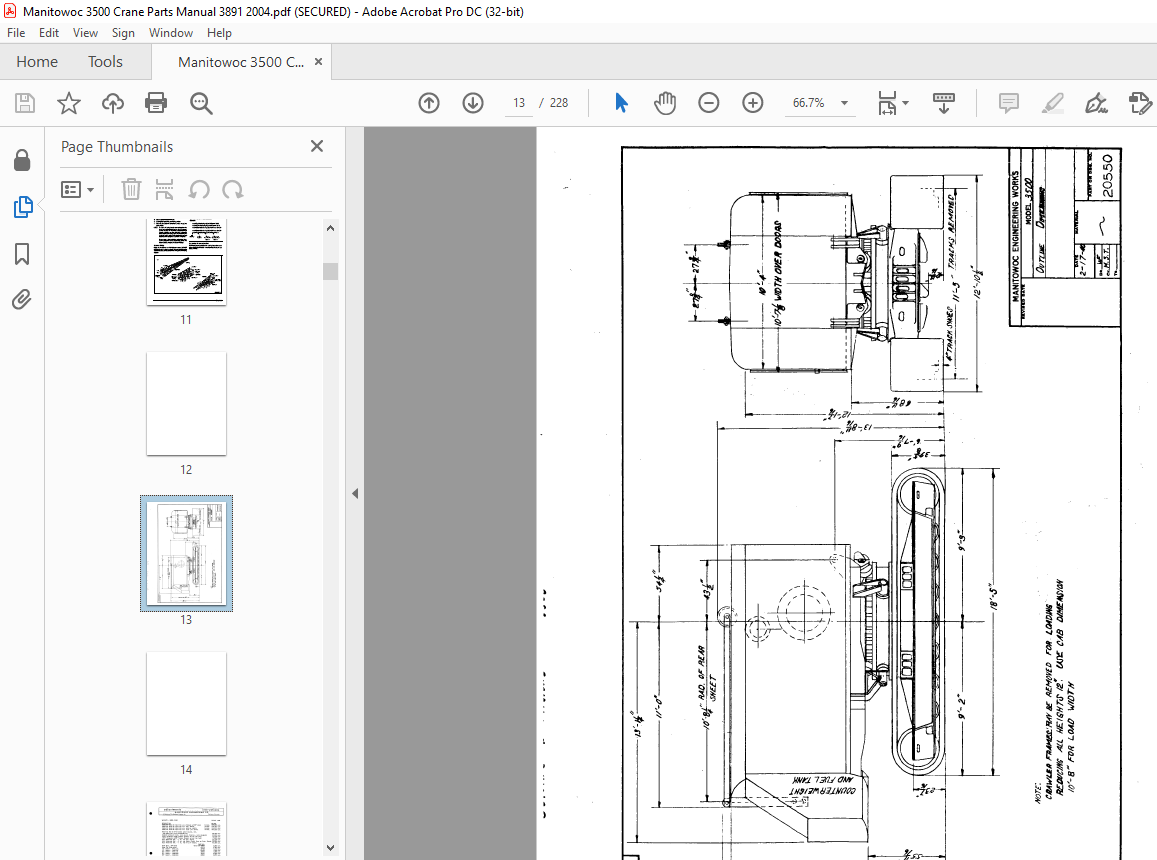Rotate page clockwise
1157x860 pixels.
click(232, 190)
